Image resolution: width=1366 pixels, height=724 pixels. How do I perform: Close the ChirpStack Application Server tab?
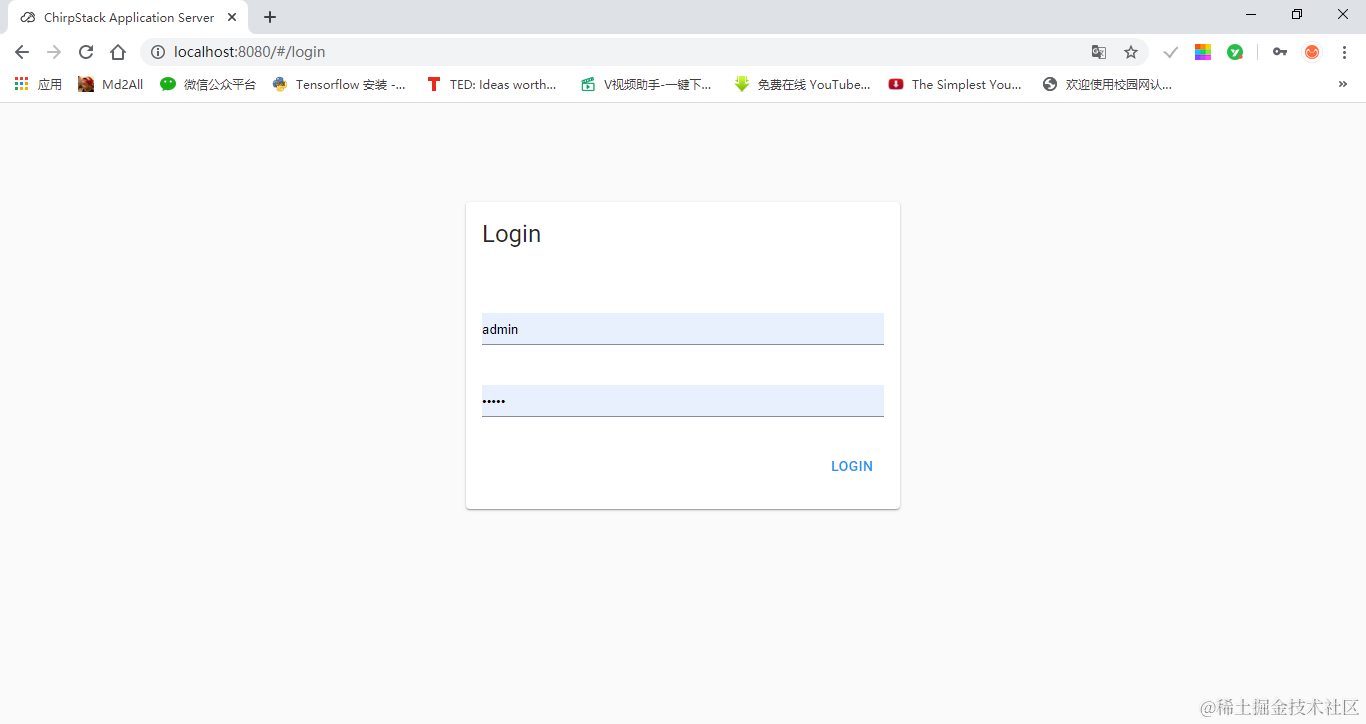point(232,17)
